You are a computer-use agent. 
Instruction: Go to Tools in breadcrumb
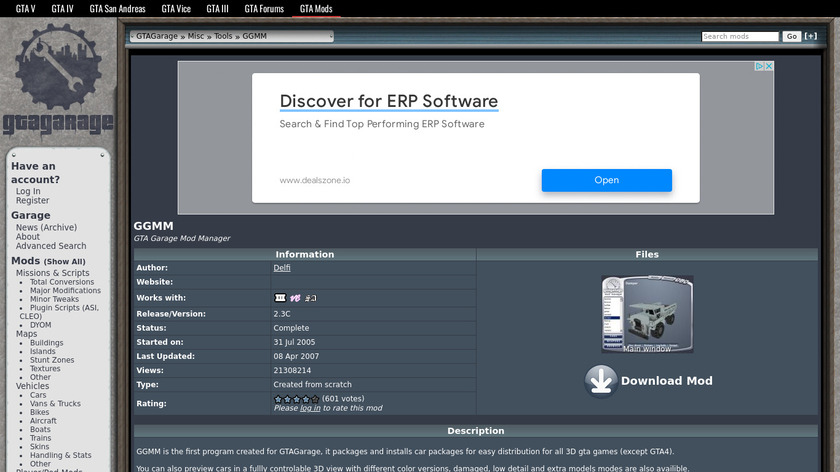tap(223, 36)
